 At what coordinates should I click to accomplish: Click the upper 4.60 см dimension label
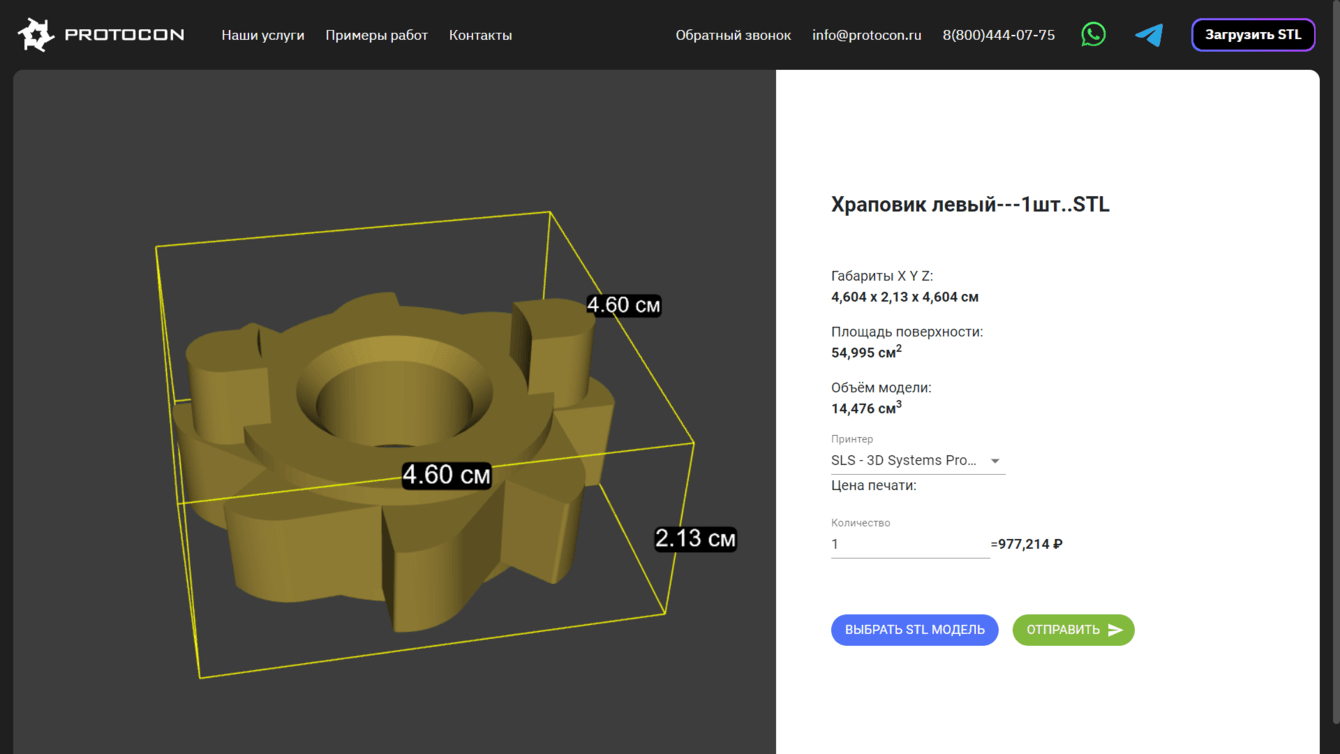tap(623, 305)
